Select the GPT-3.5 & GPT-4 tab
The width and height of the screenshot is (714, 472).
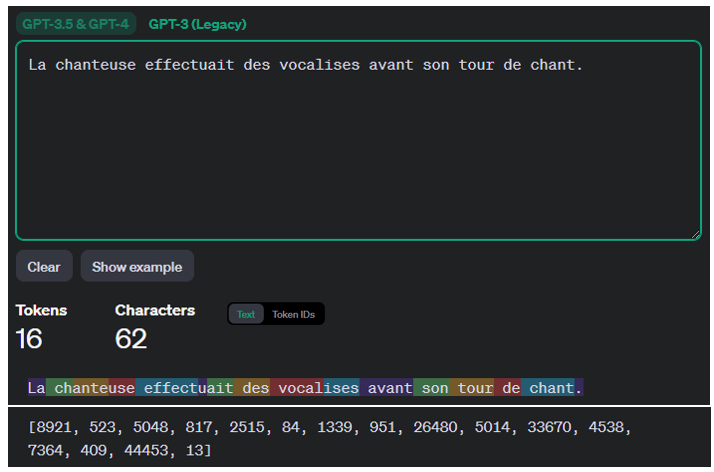click(76, 24)
